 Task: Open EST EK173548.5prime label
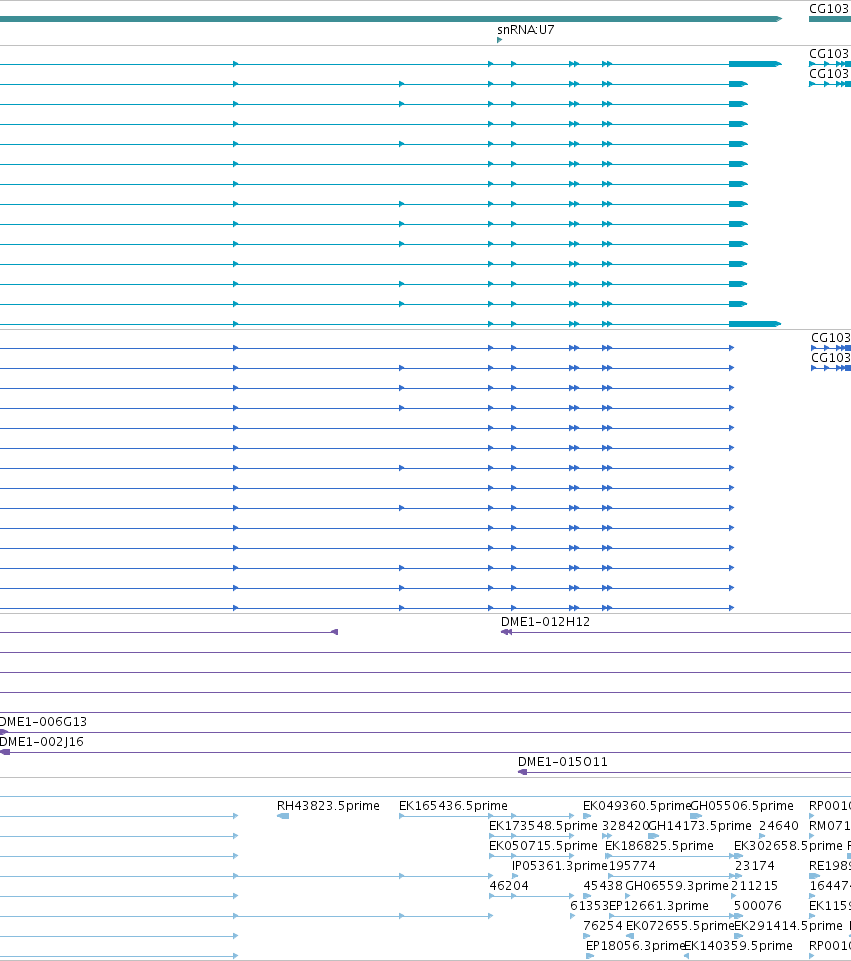(543, 826)
